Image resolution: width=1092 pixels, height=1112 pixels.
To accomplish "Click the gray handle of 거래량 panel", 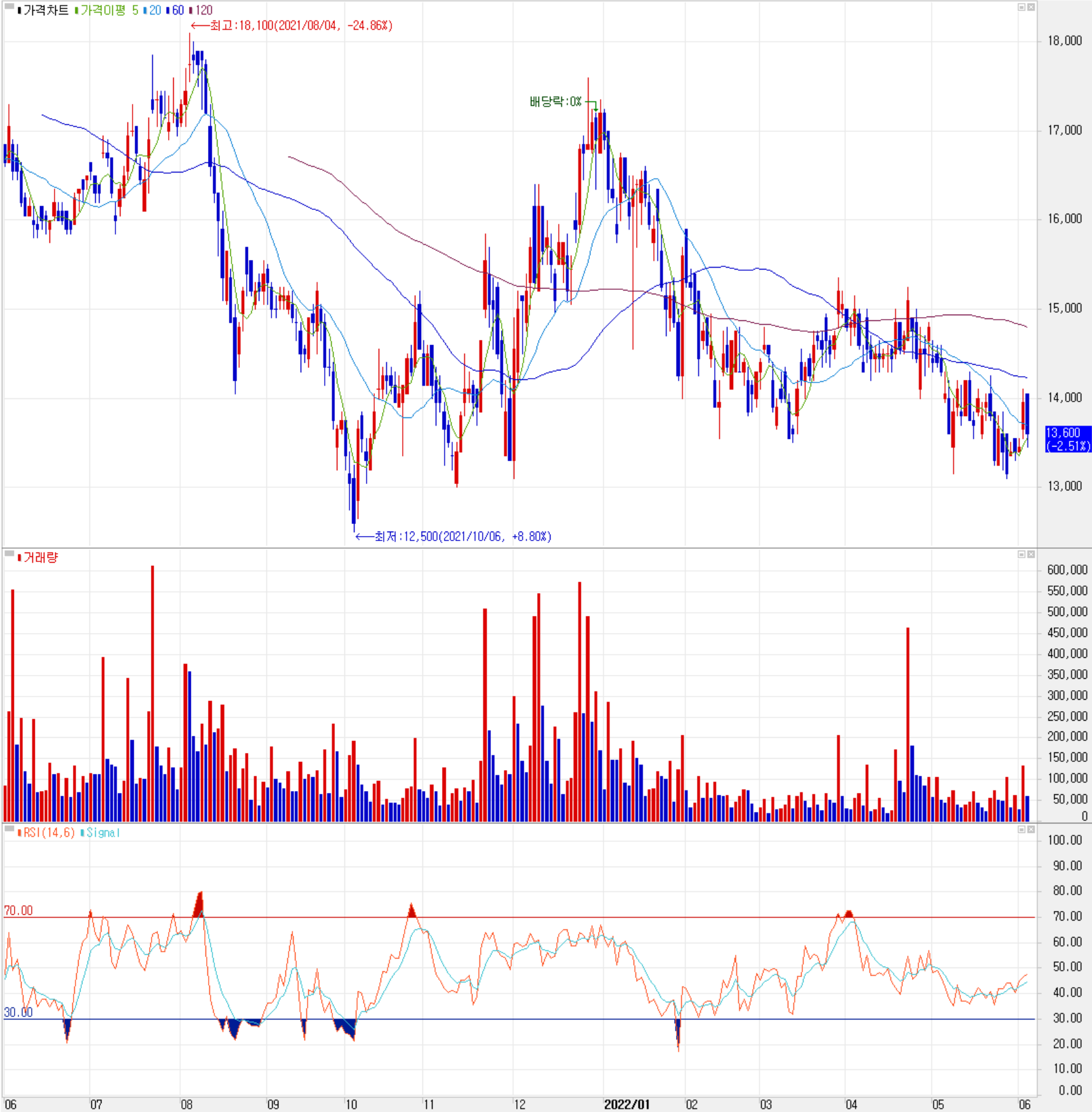I will point(10,554).
